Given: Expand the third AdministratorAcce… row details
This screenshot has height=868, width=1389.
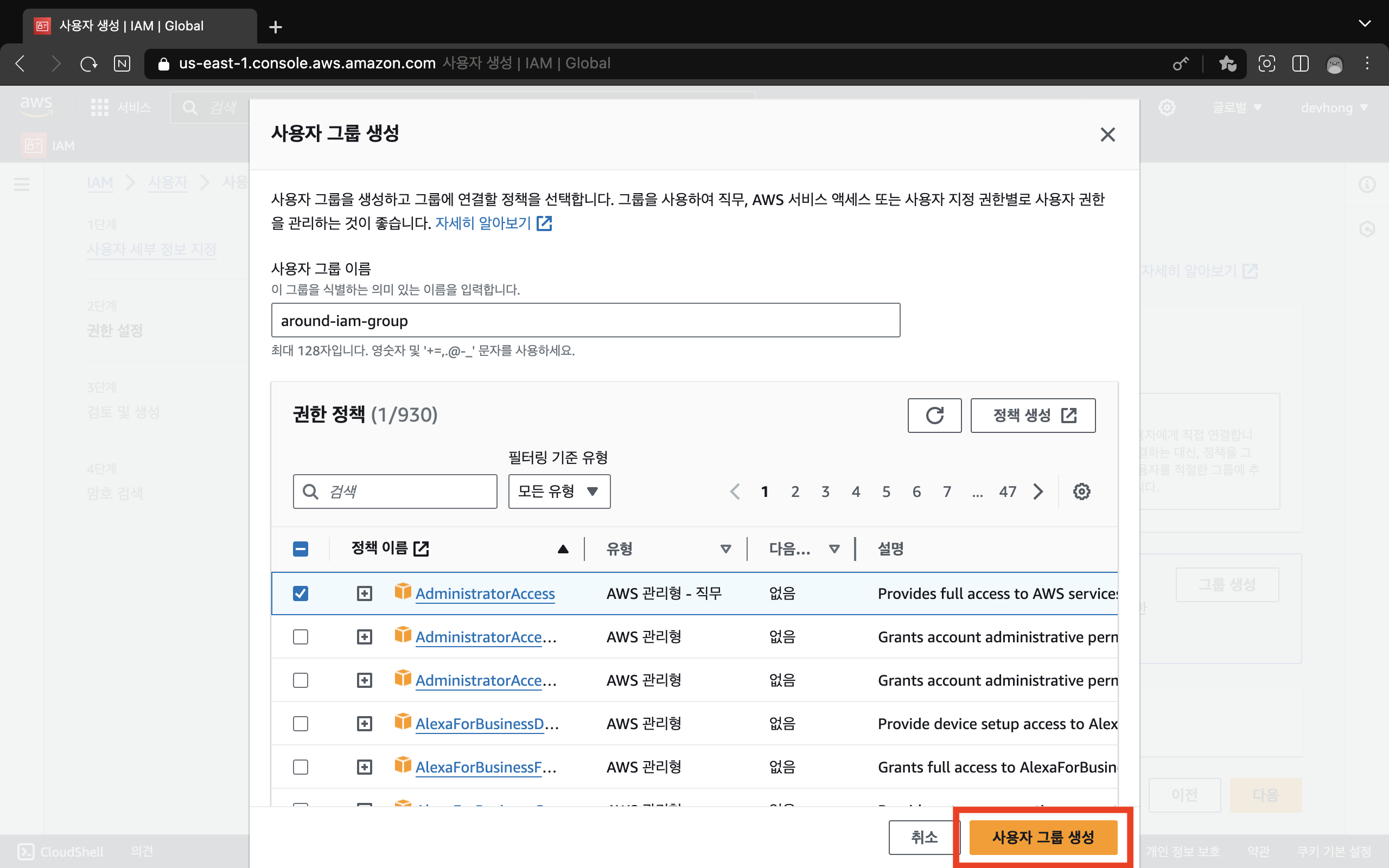Looking at the screenshot, I should pos(365,680).
